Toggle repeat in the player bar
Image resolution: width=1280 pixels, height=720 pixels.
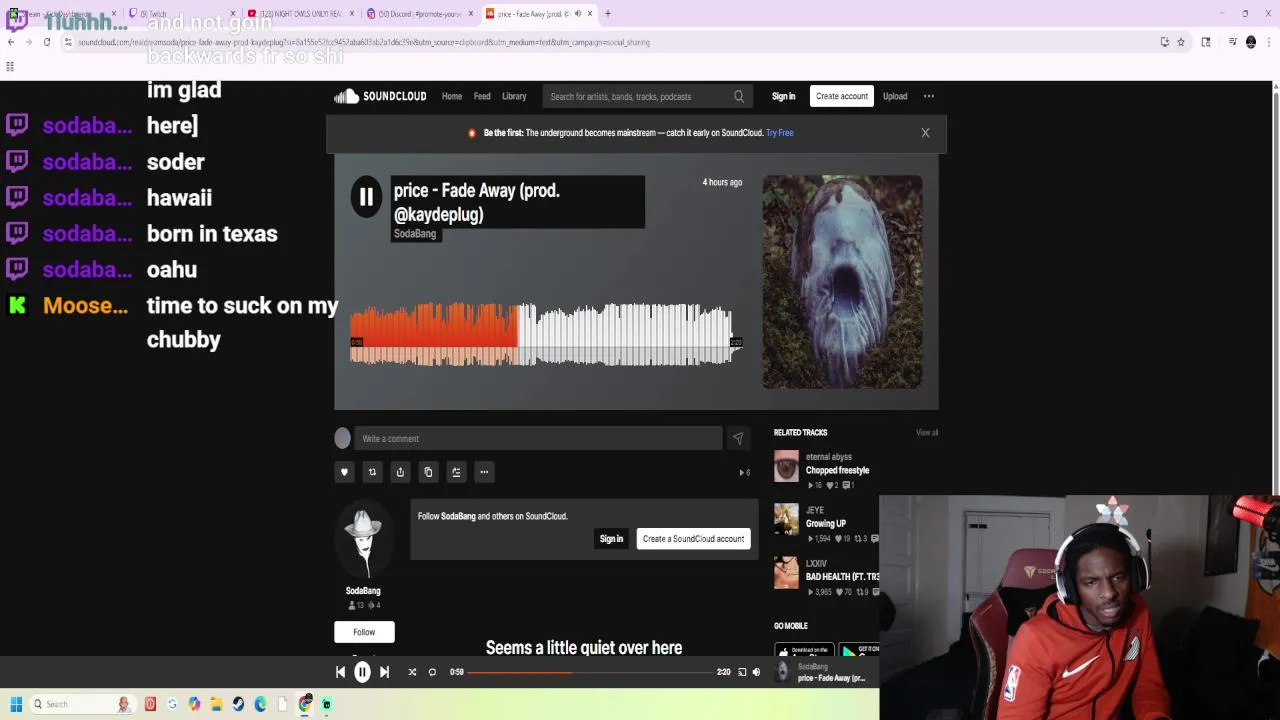coord(432,672)
